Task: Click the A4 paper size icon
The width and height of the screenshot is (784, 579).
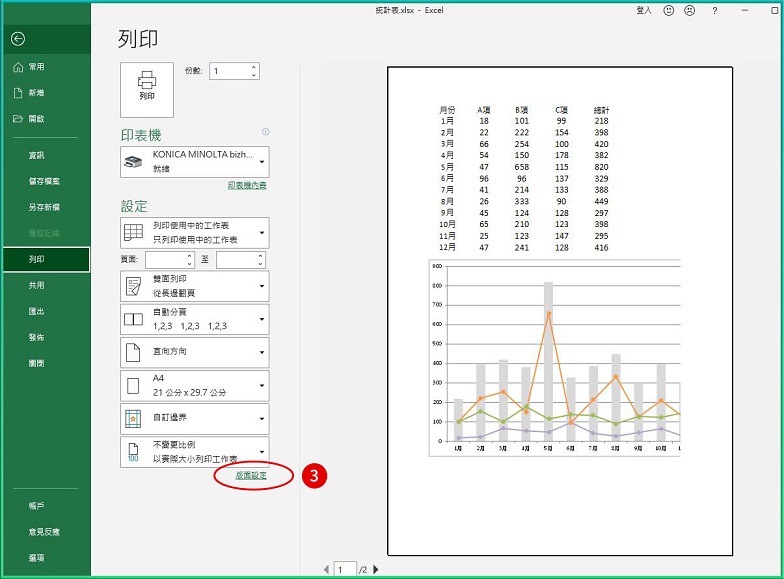Action: point(133,386)
